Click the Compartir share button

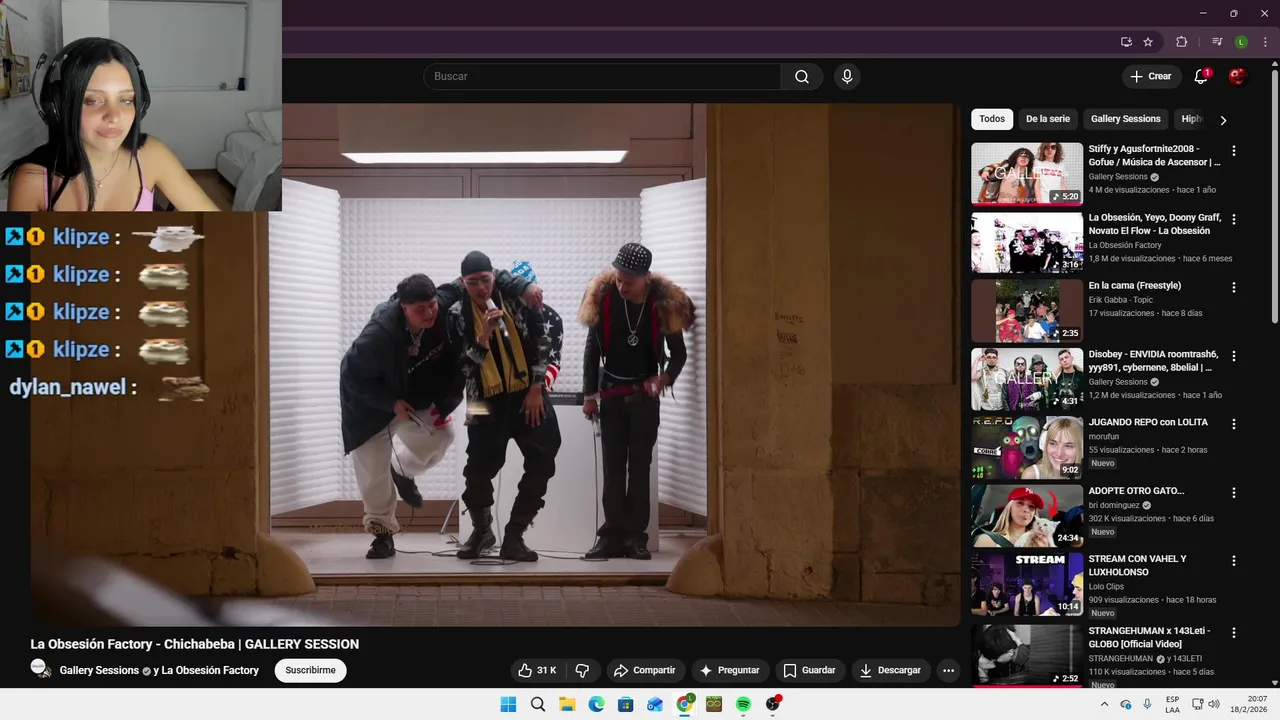click(x=644, y=670)
